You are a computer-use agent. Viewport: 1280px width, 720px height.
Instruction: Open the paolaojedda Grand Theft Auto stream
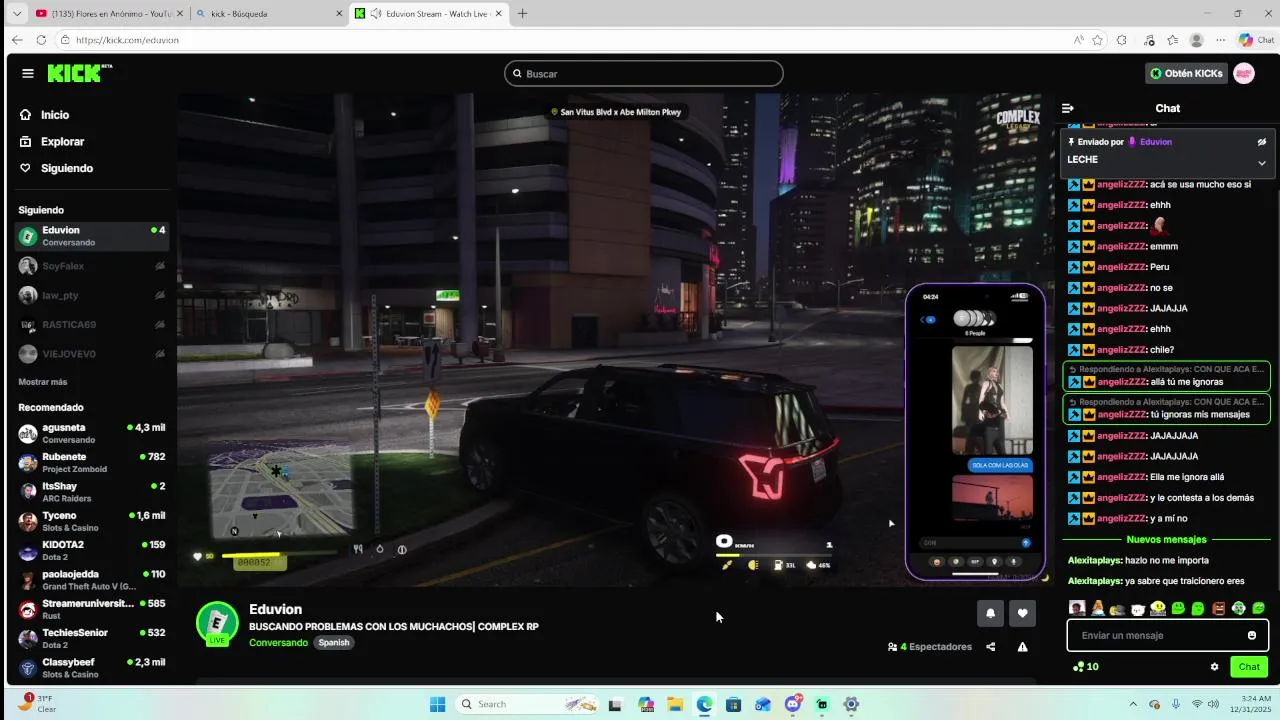pos(92,580)
